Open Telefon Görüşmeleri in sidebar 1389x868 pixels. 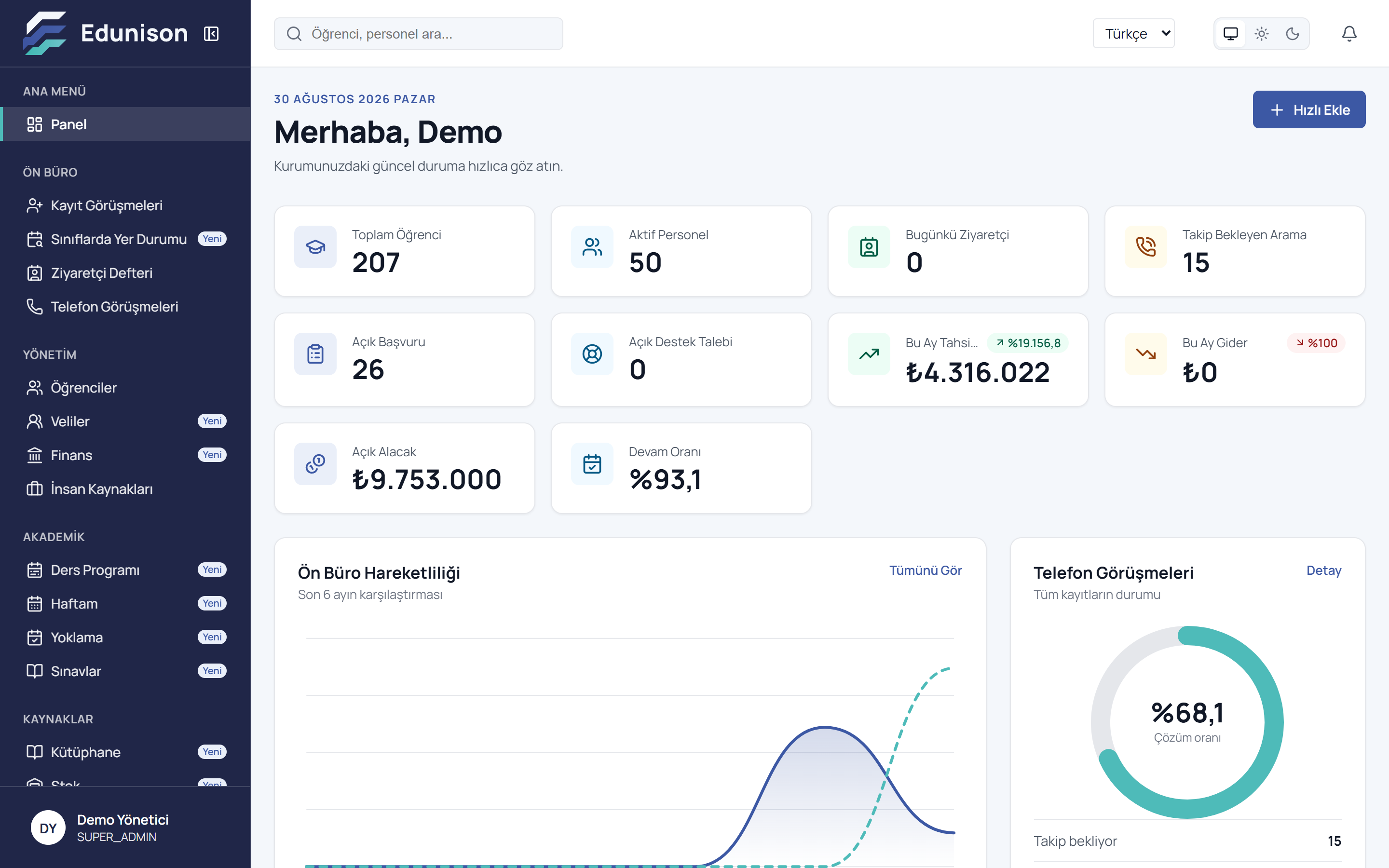click(x=126, y=307)
